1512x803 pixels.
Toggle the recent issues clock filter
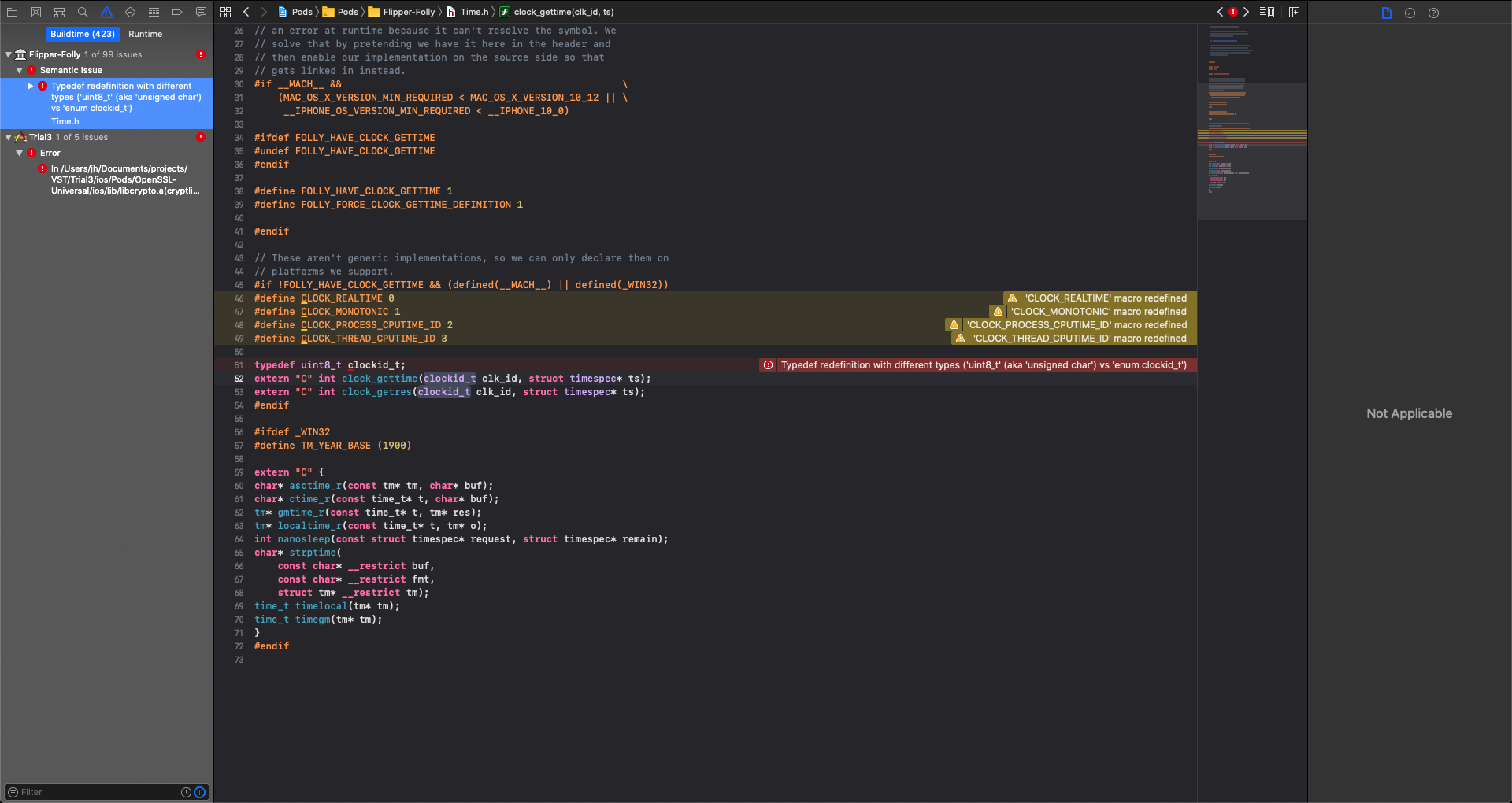[x=186, y=792]
